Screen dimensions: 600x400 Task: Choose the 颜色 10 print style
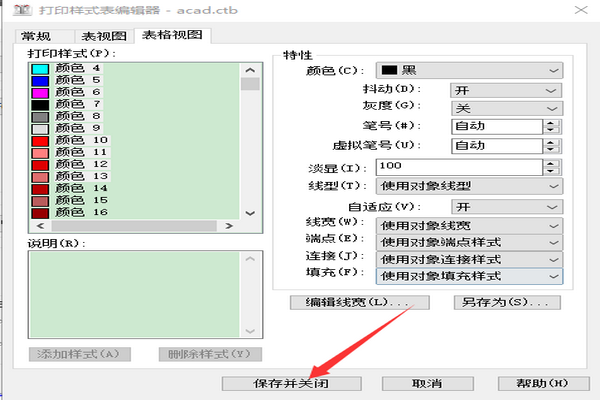71,140
